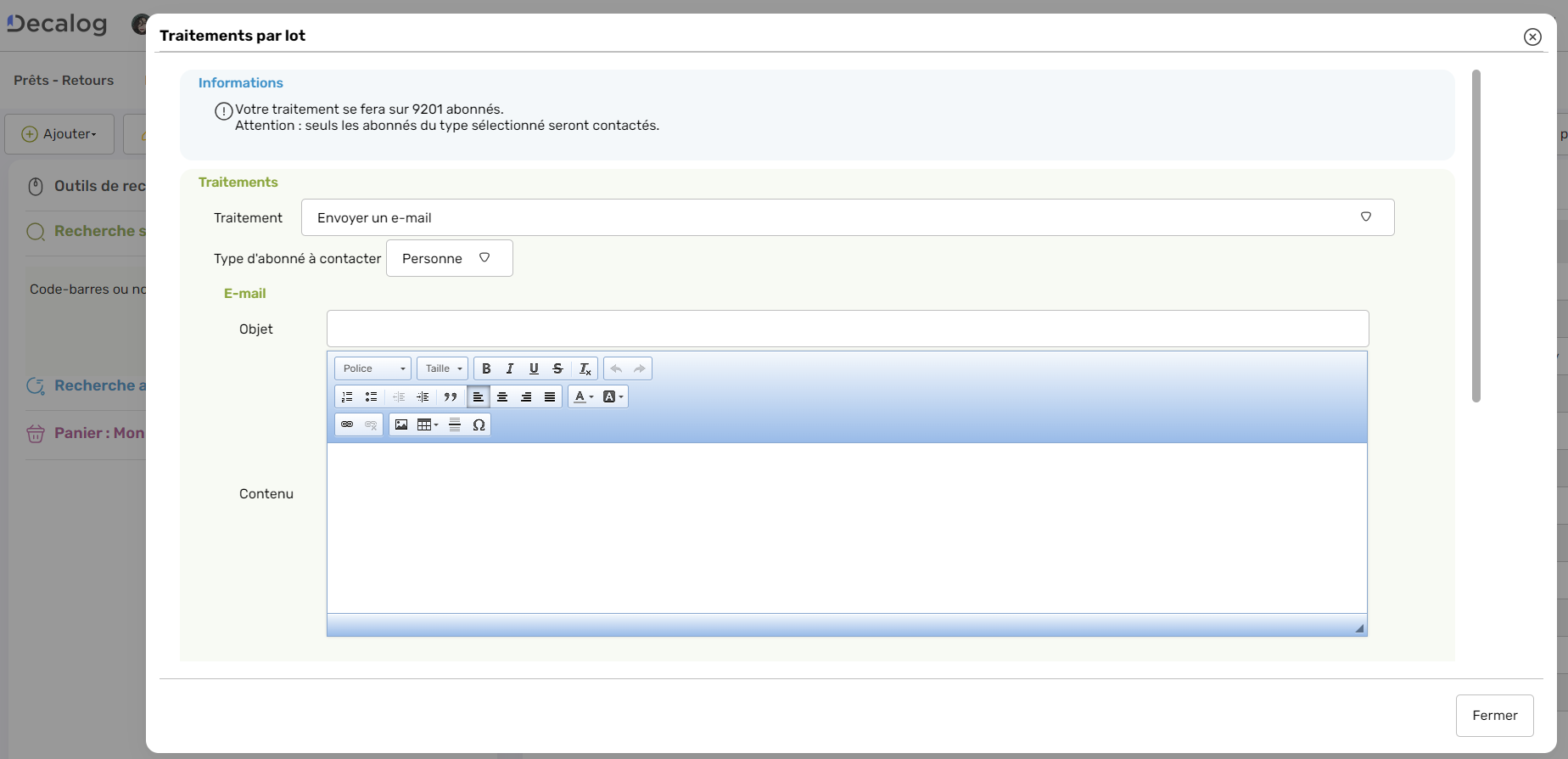This screenshot has width=1568, height=759.
Task: Click the decrease indent icon
Action: [399, 396]
